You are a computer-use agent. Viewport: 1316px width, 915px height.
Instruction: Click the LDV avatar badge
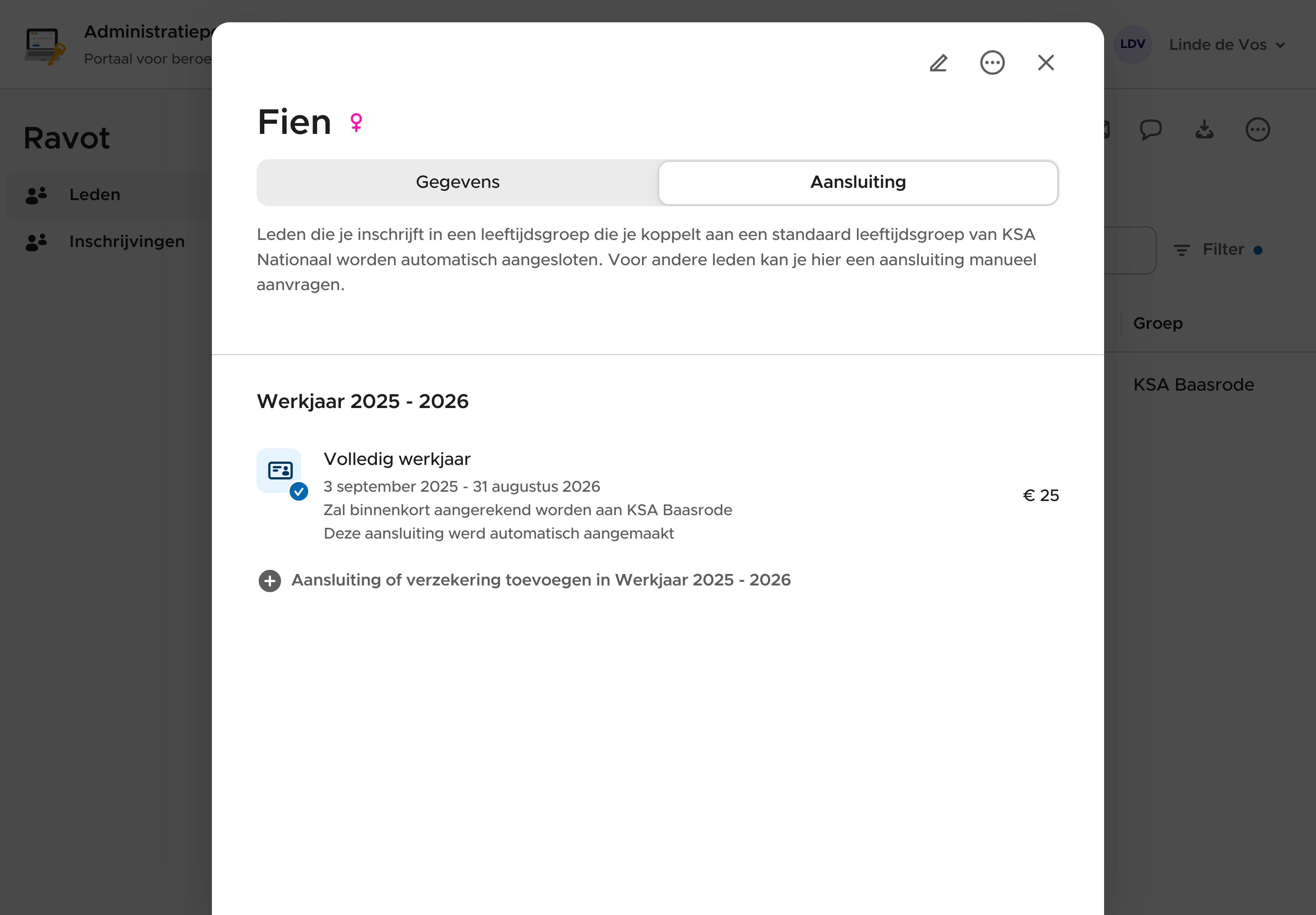click(1132, 44)
